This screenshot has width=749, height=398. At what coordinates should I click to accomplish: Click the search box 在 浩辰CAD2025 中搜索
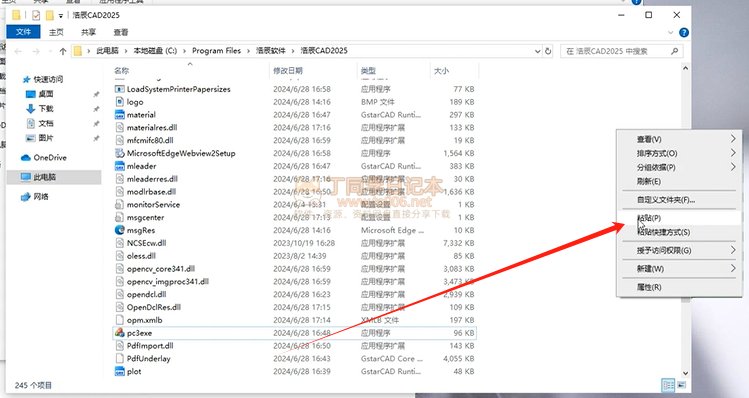tap(621, 51)
